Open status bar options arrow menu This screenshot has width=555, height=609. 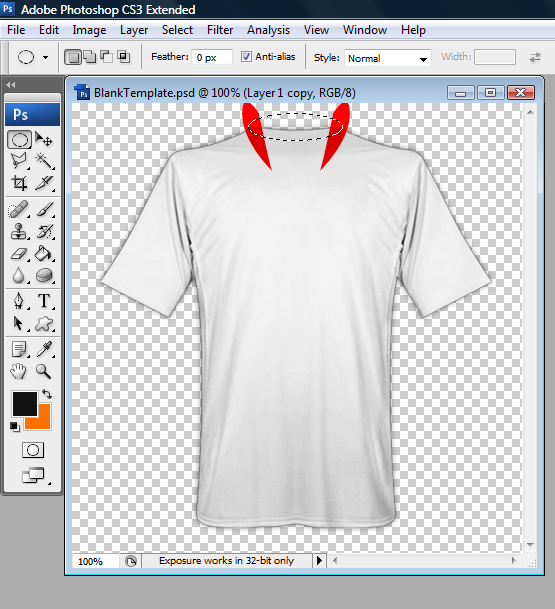point(319,561)
